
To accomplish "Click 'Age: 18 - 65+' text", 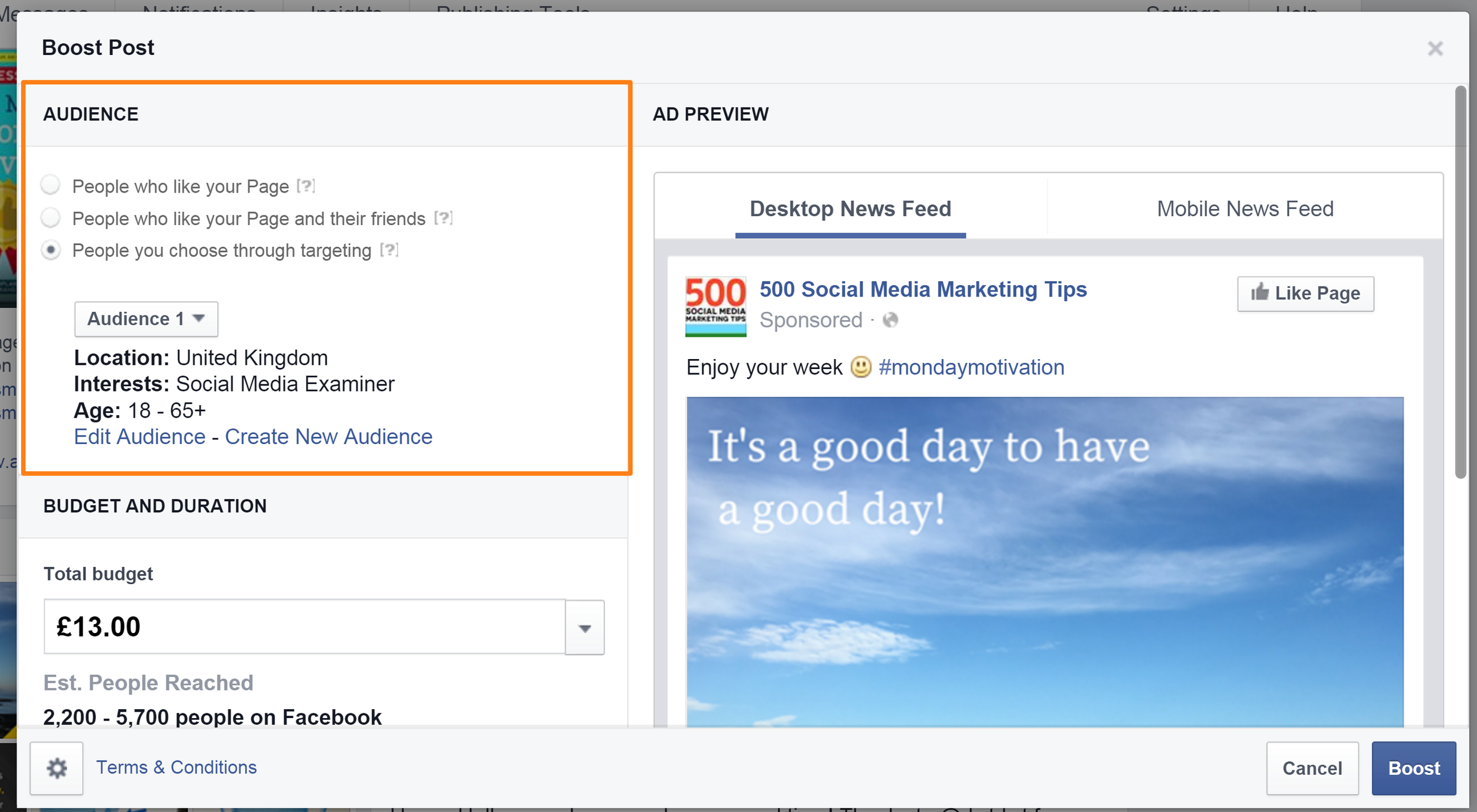I will click(x=139, y=410).
